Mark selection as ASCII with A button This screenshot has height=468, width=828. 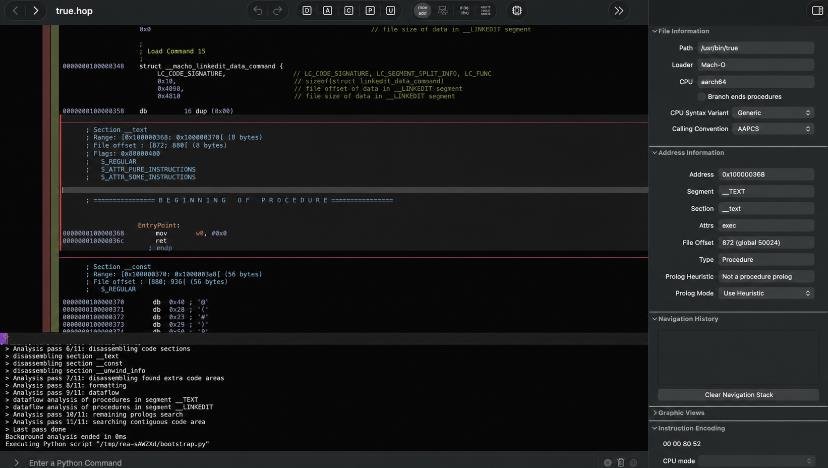tap(327, 11)
